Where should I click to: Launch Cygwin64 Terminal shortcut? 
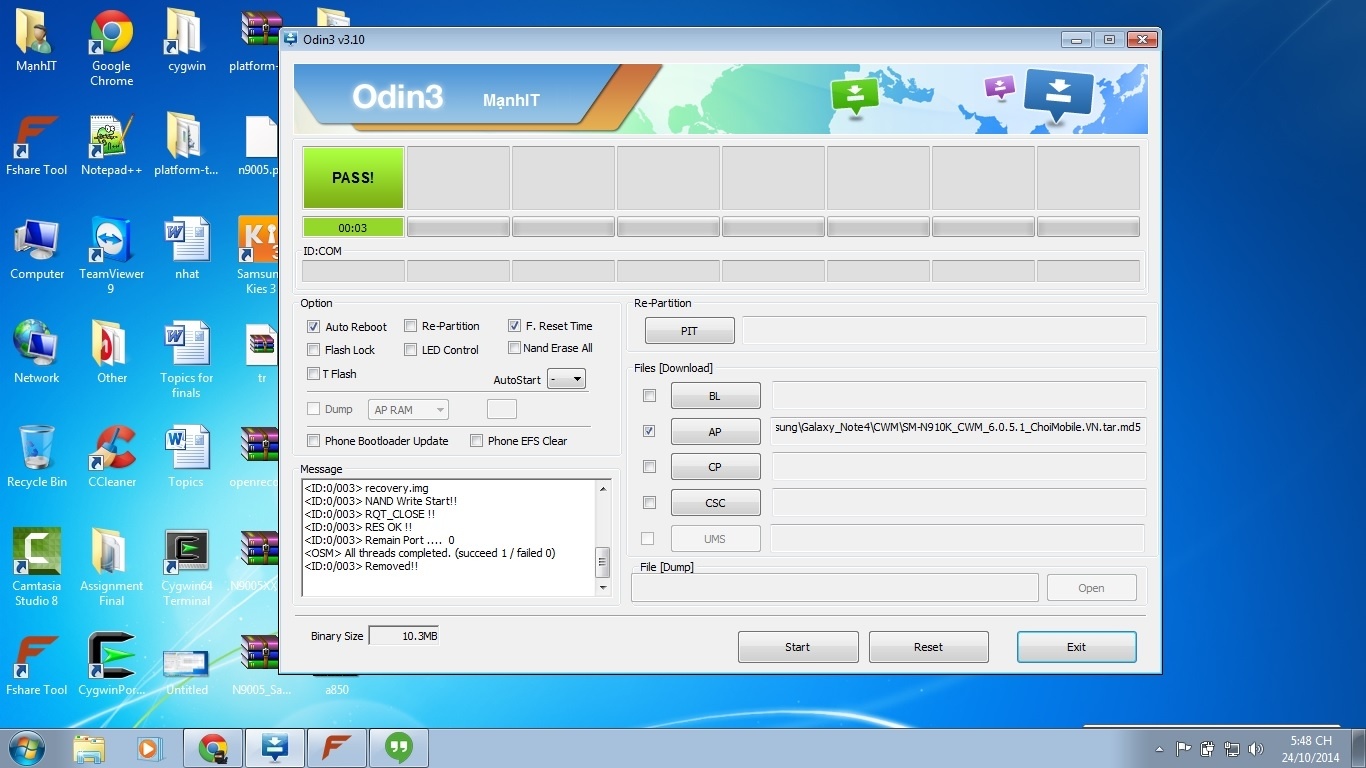tap(187, 568)
